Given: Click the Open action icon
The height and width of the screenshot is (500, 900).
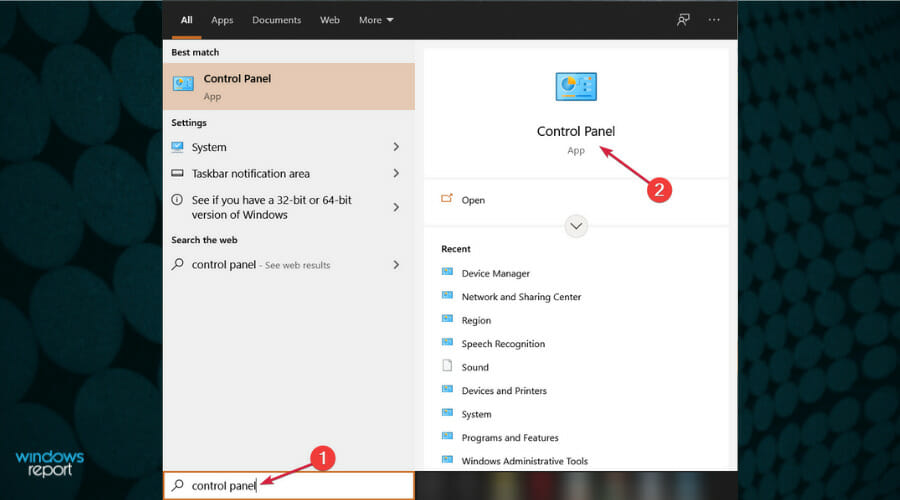Looking at the screenshot, I should 447,199.
